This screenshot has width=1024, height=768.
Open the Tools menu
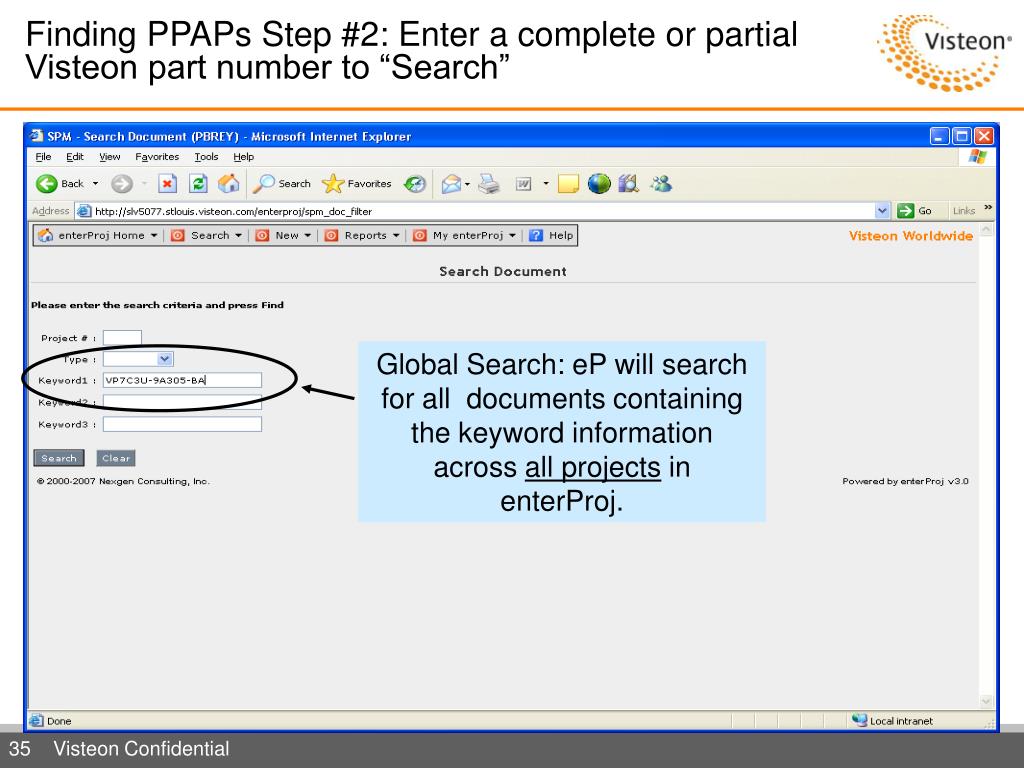tap(206, 157)
